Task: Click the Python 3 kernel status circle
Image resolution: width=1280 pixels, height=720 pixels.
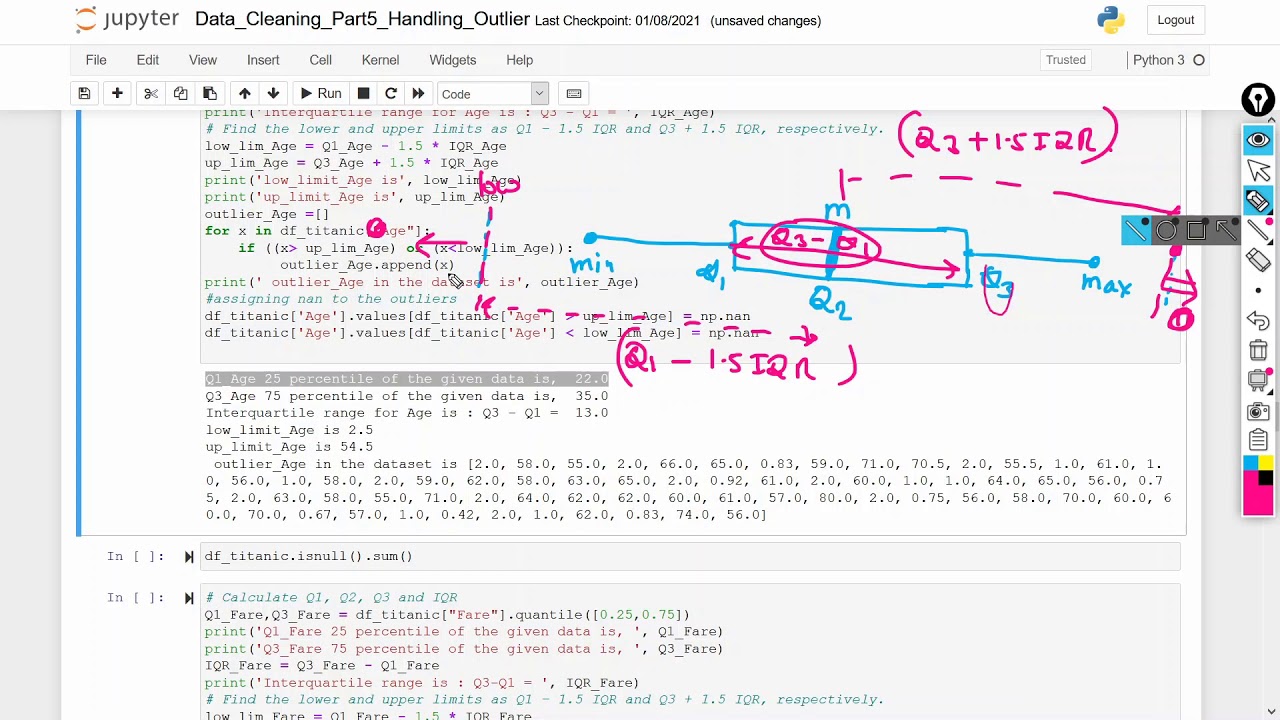Action: (1199, 60)
